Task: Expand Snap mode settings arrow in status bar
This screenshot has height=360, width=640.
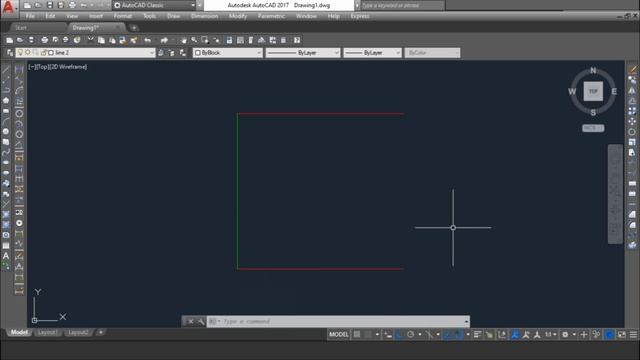Action: tap(377, 335)
